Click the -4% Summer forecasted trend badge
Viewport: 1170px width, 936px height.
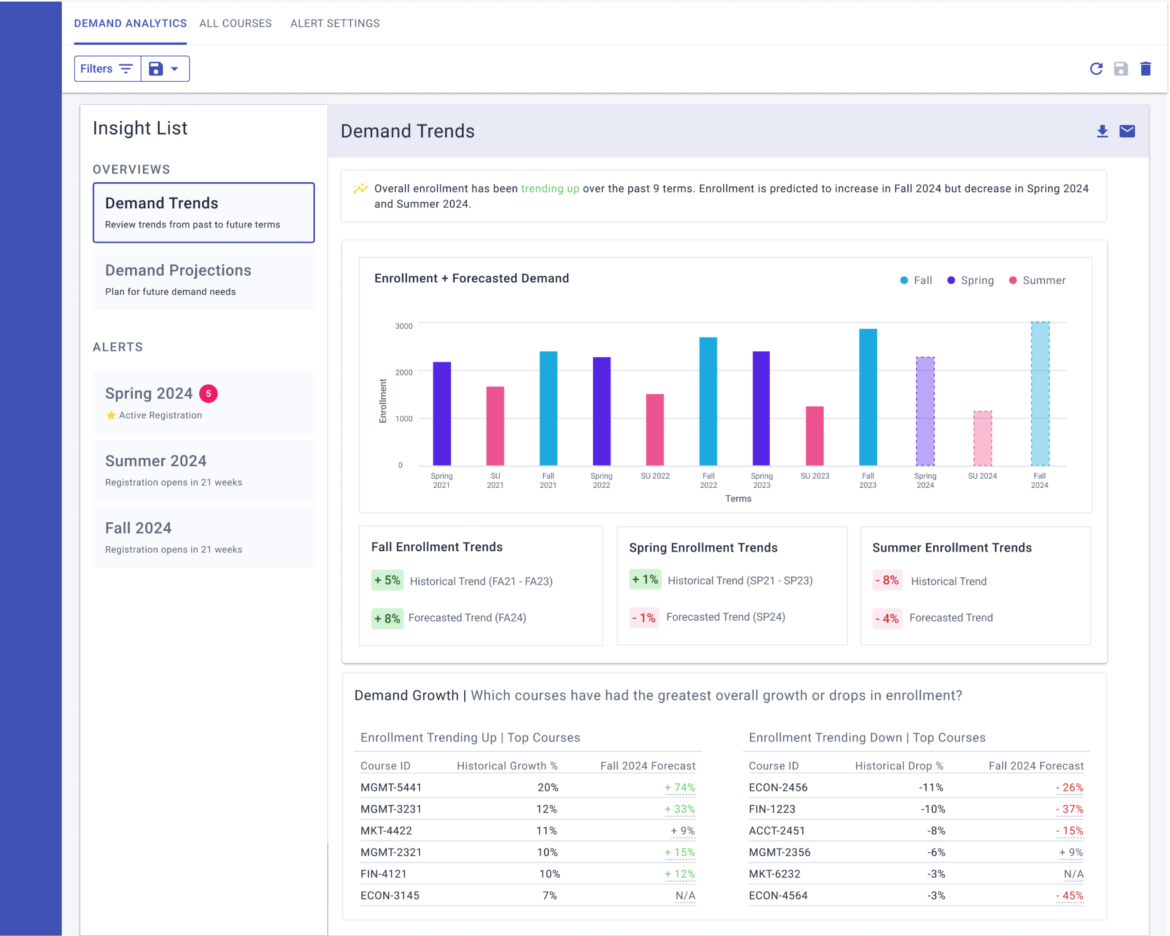click(887, 618)
